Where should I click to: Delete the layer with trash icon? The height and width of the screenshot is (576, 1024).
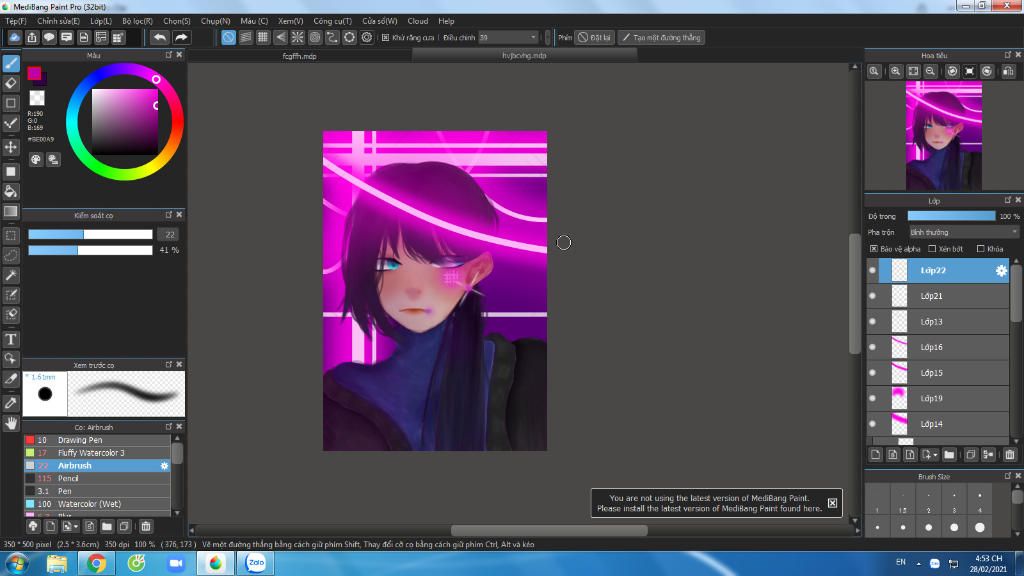(1010, 455)
